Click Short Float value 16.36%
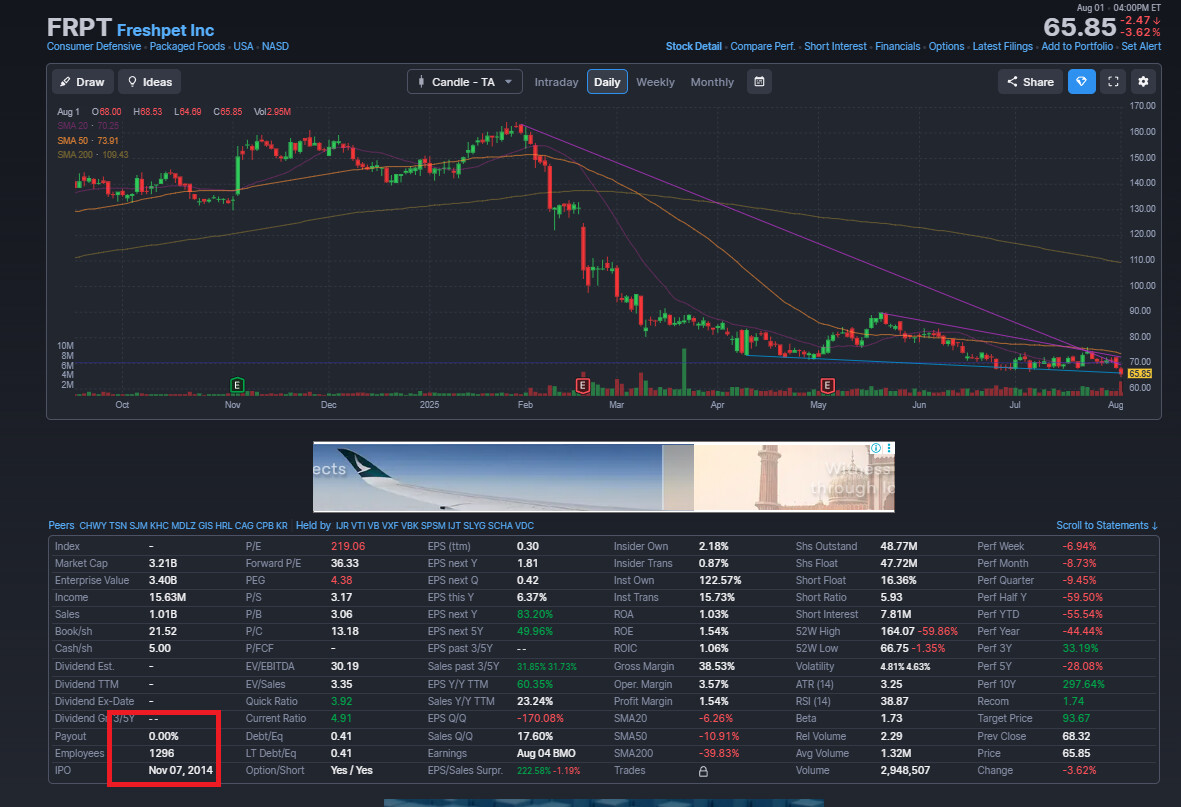 (x=899, y=580)
